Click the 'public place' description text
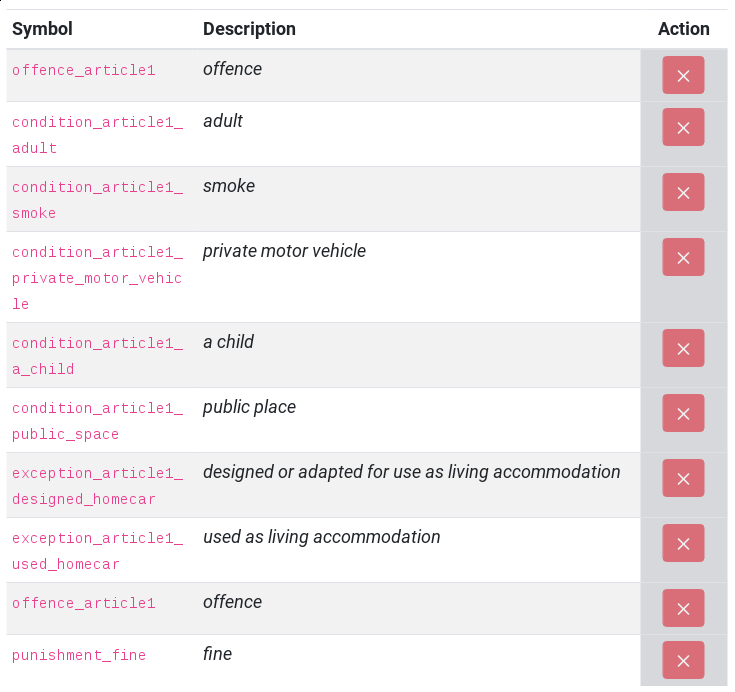 249,407
